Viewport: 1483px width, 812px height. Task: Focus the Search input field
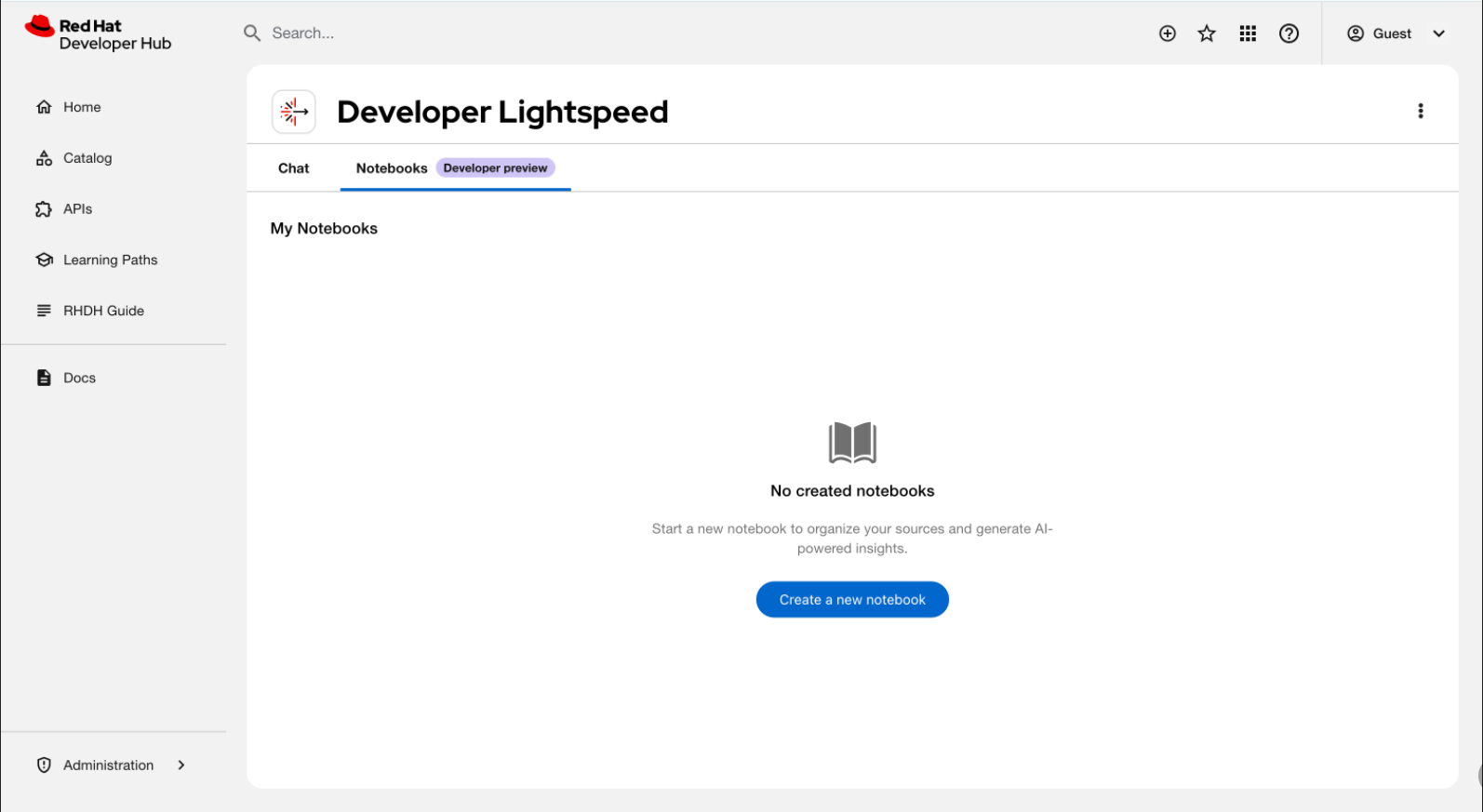[688, 33]
